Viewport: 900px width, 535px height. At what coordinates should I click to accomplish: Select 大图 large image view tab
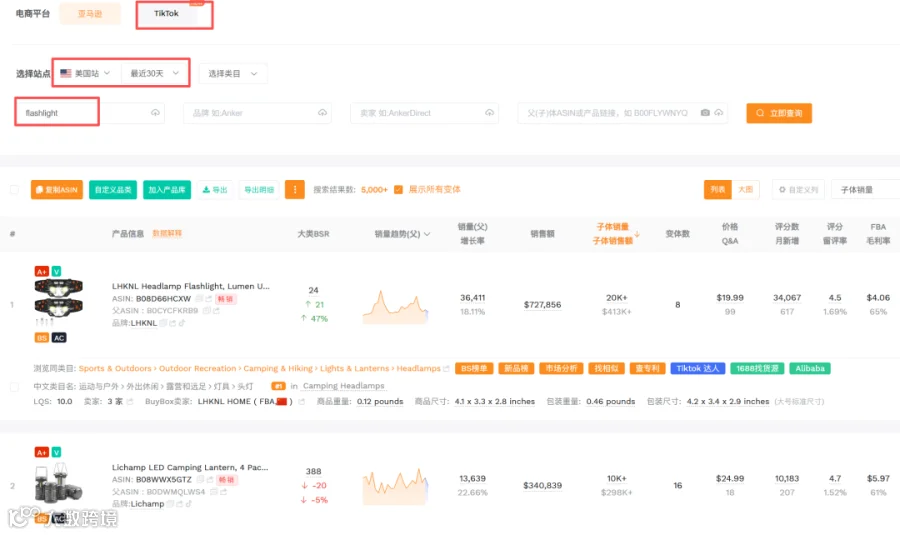[x=745, y=189]
